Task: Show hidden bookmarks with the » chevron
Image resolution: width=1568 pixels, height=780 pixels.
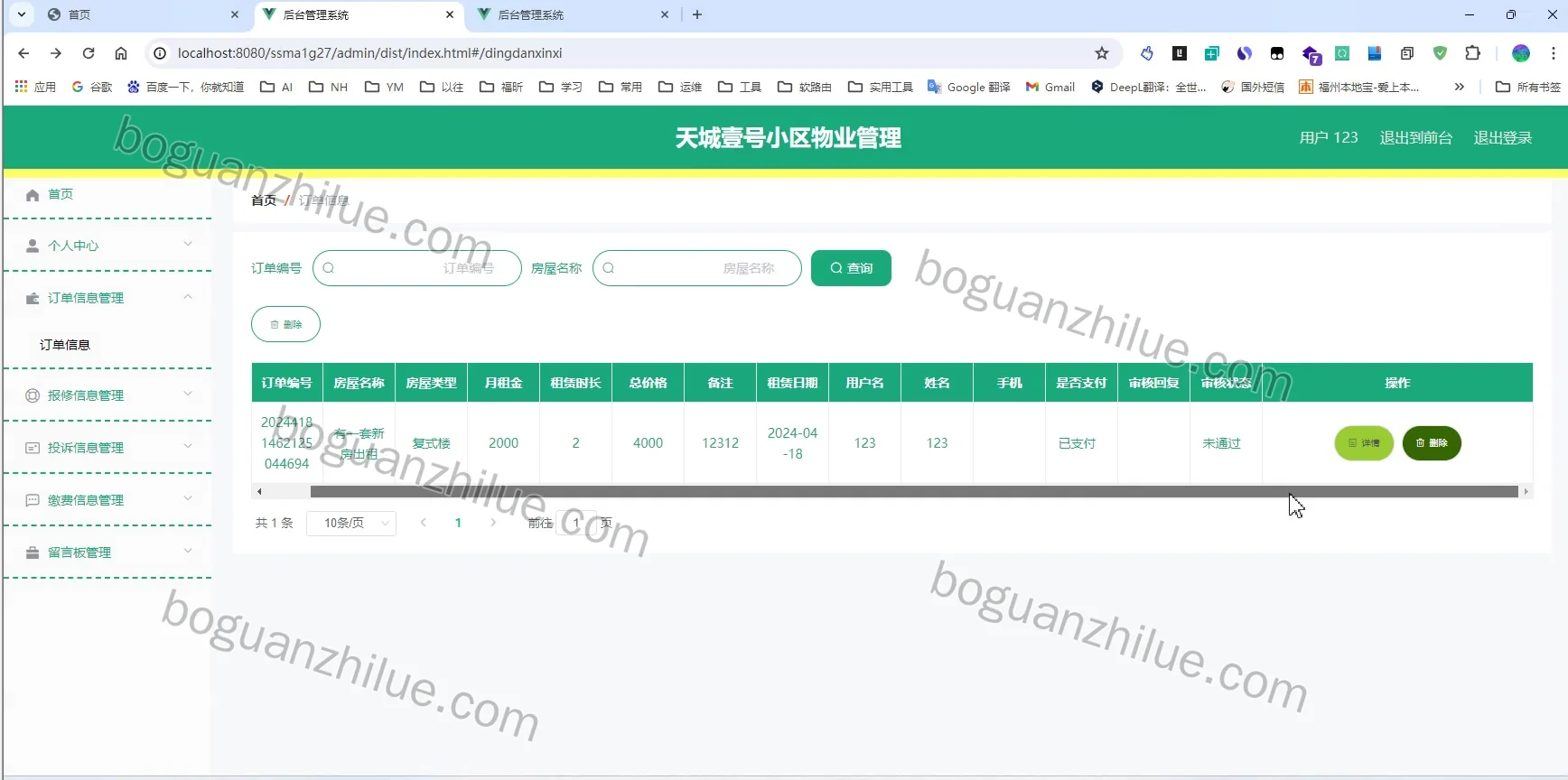Action: pos(1460,87)
